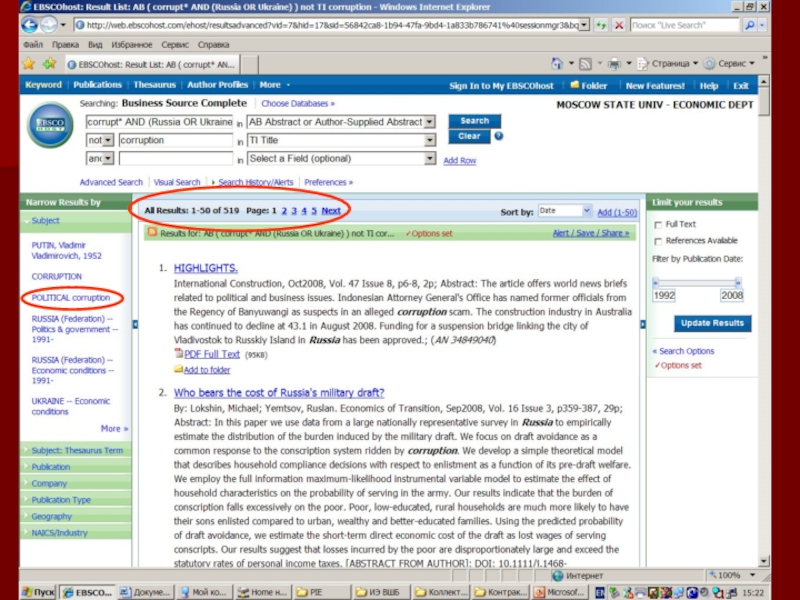
Task: Click the browser Back arrow button
Action: point(30,24)
